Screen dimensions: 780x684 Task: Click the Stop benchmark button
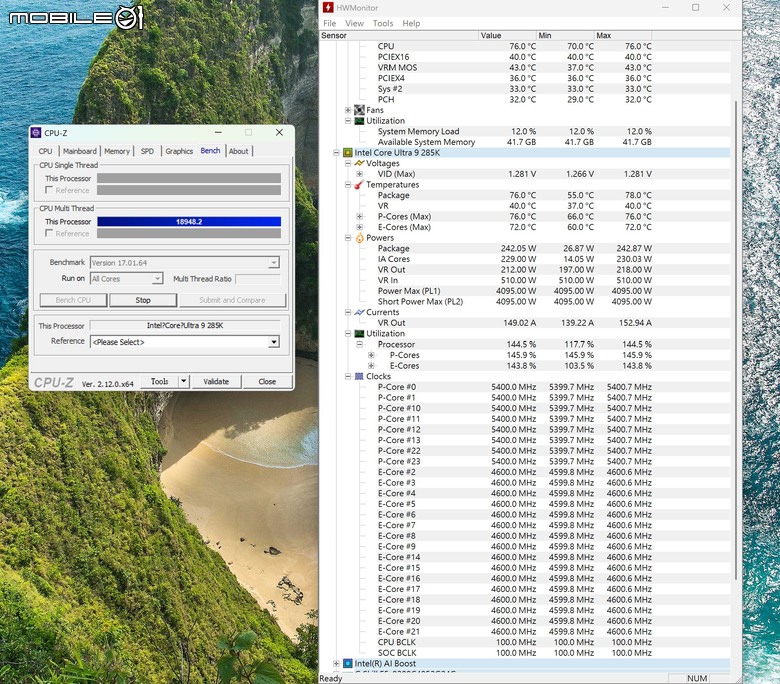tap(143, 300)
